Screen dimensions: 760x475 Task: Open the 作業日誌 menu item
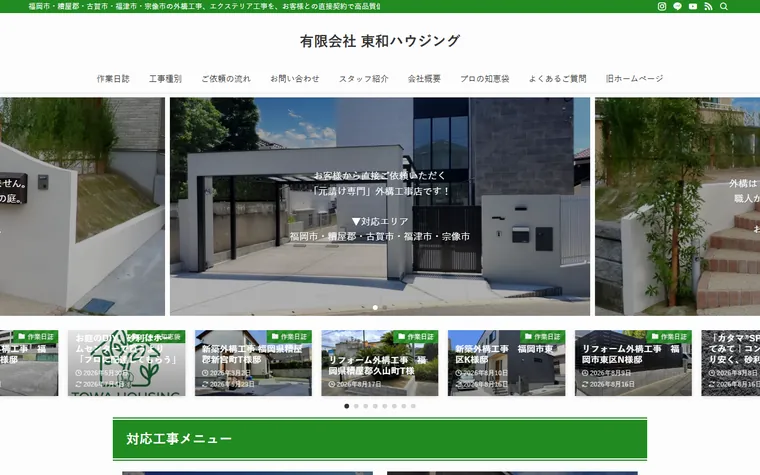click(x=113, y=79)
